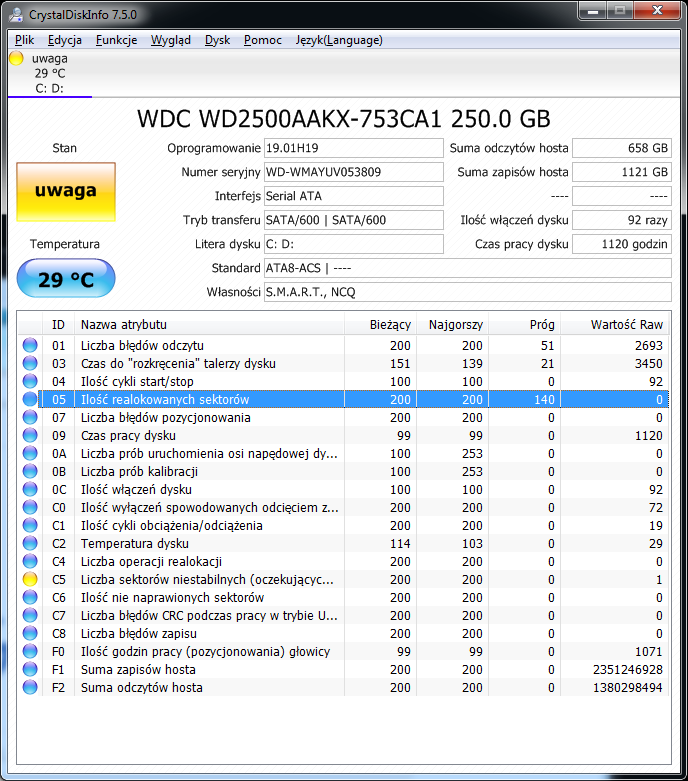Click the Tryb transferu field SATA/600

click(x=354, y=220)
